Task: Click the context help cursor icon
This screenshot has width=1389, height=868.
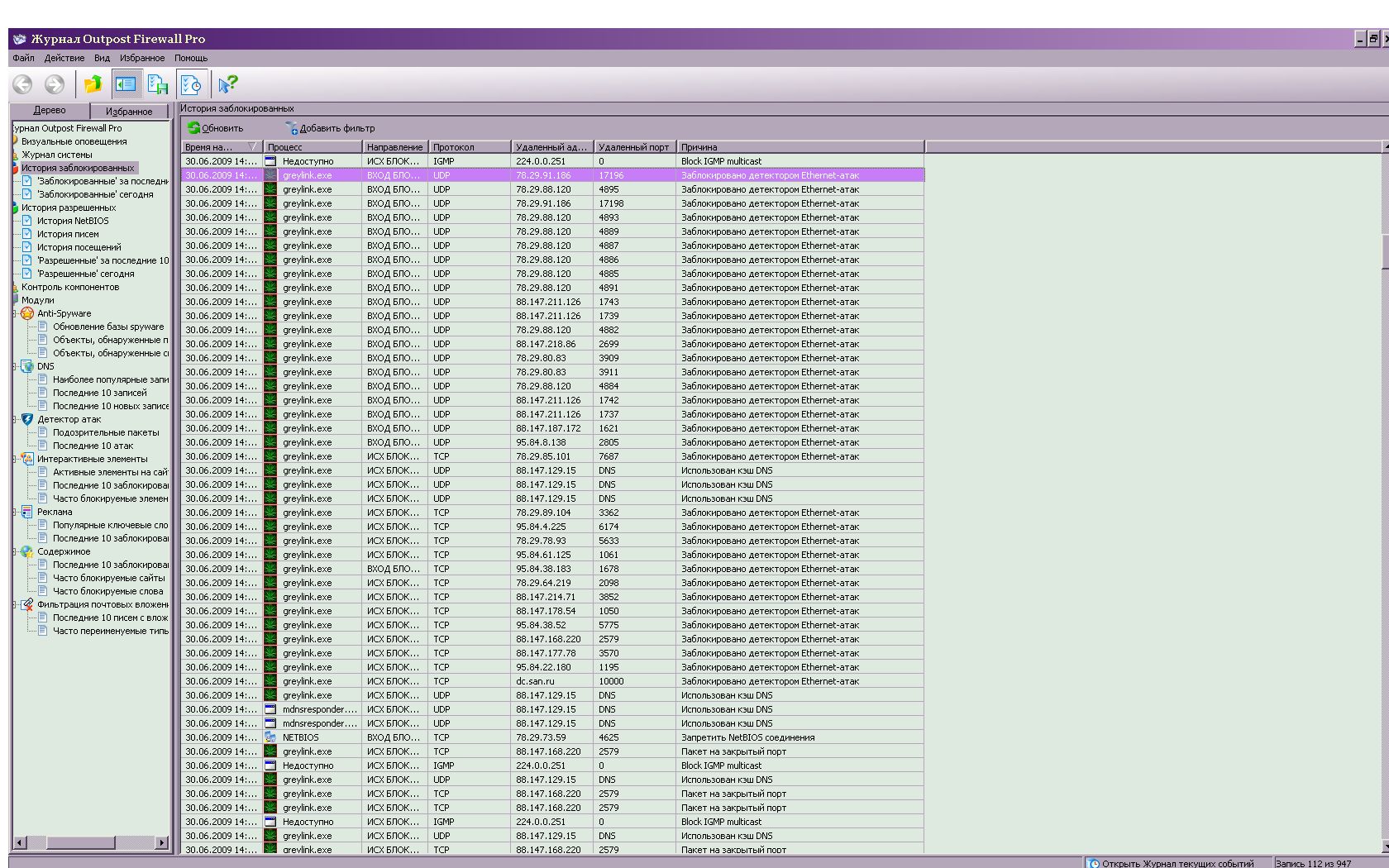Action: 227,84
